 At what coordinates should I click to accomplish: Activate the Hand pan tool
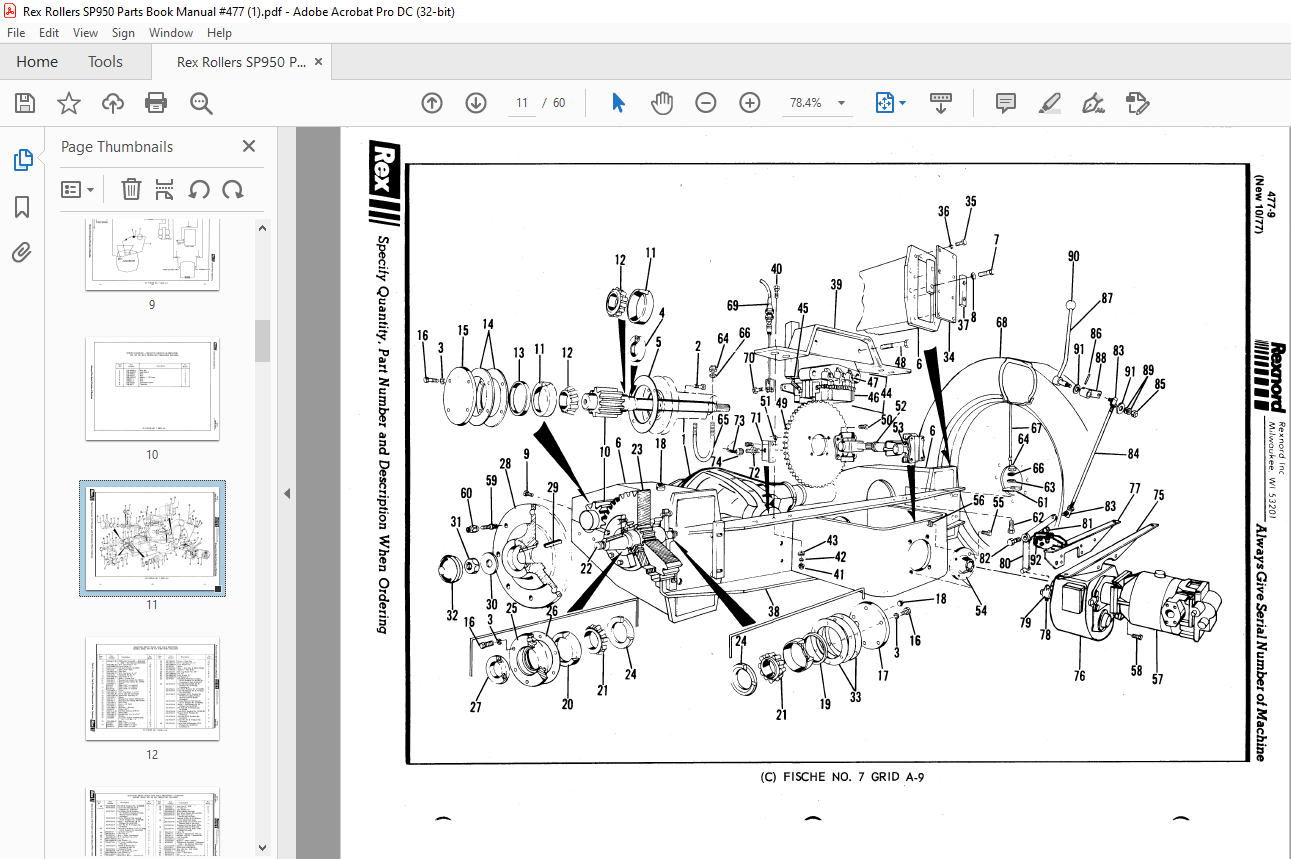(662, 103)
